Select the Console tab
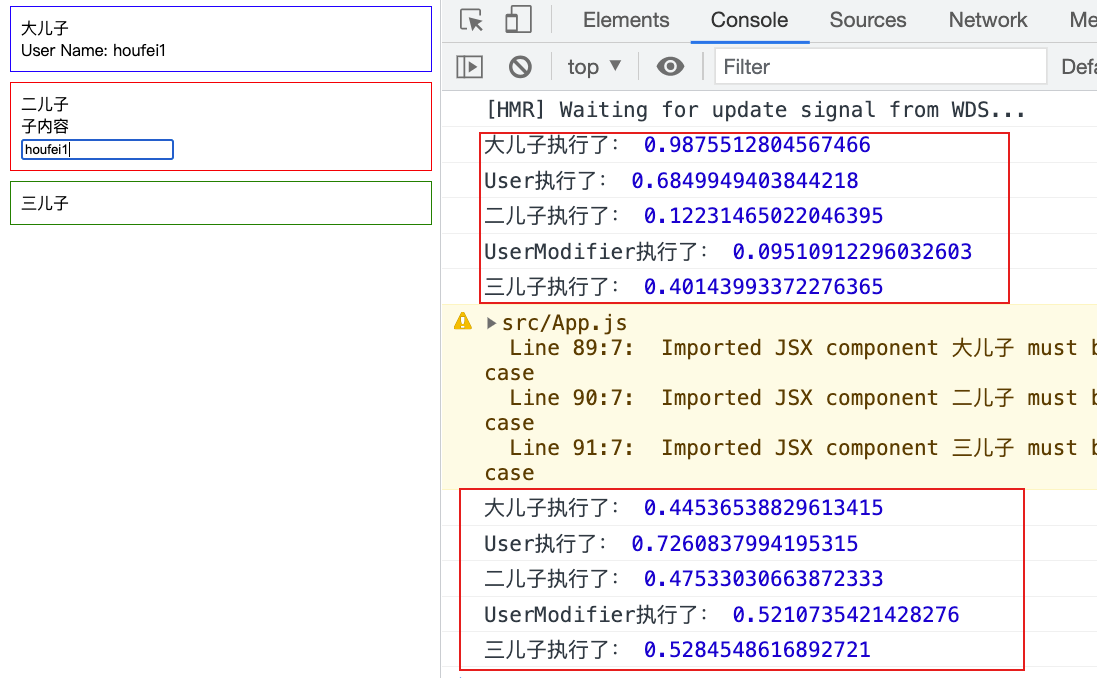Viewport: 1097px width, 678px height. pos(749,20)
